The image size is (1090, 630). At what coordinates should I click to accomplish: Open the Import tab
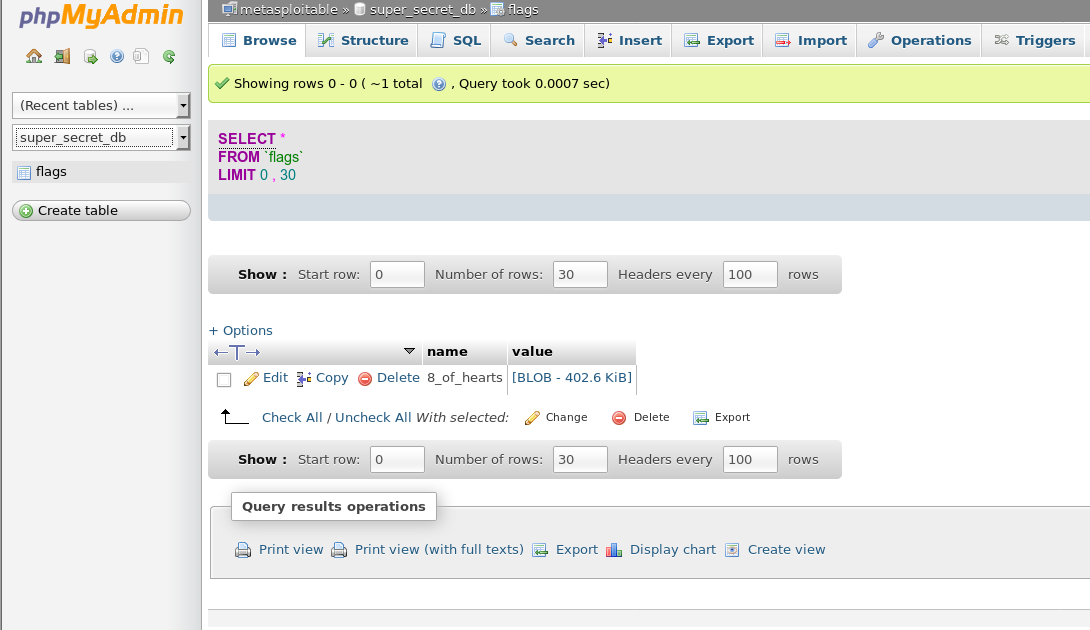pos(811,40)
